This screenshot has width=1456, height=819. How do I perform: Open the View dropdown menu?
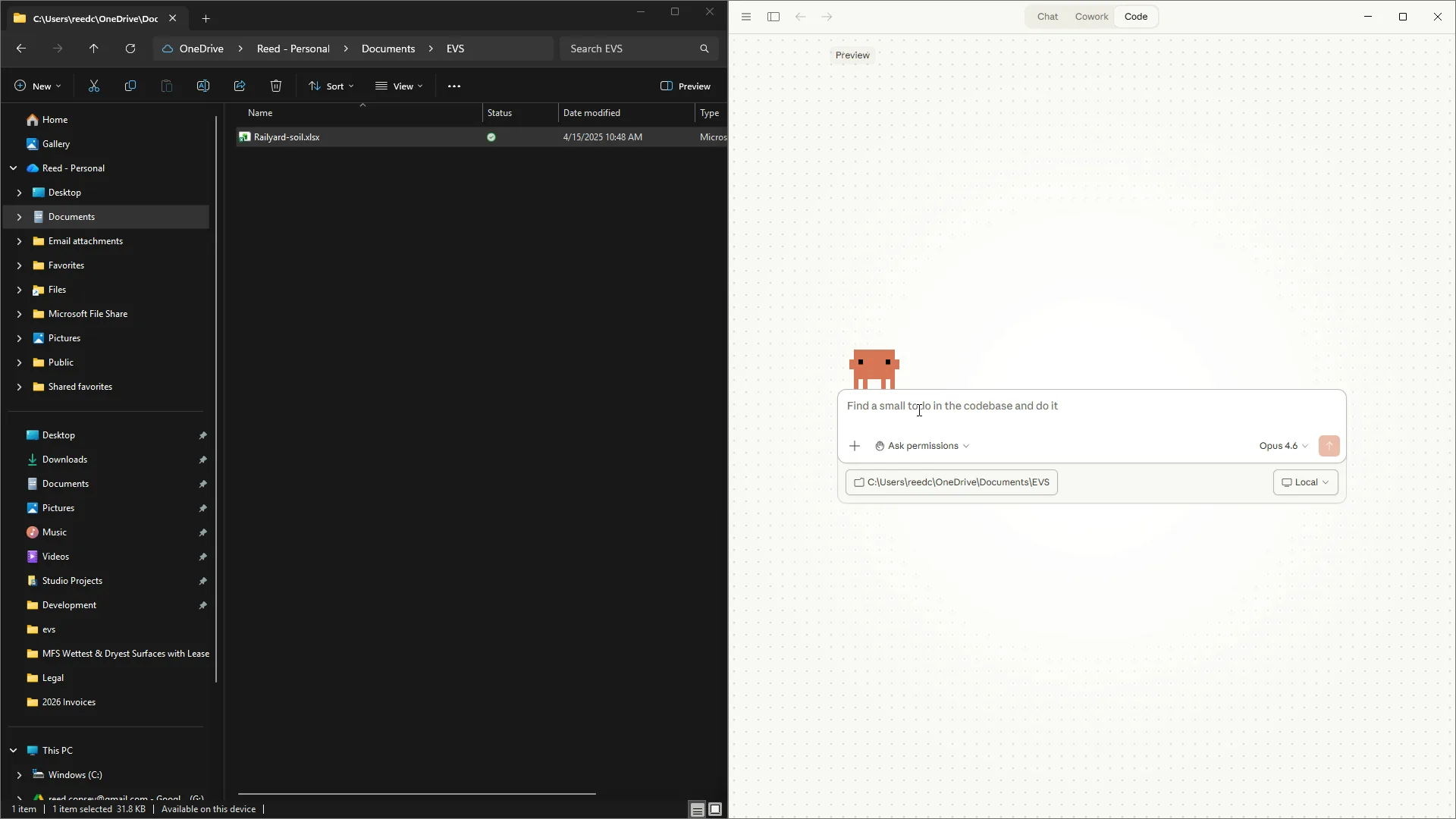pos(400,86)
